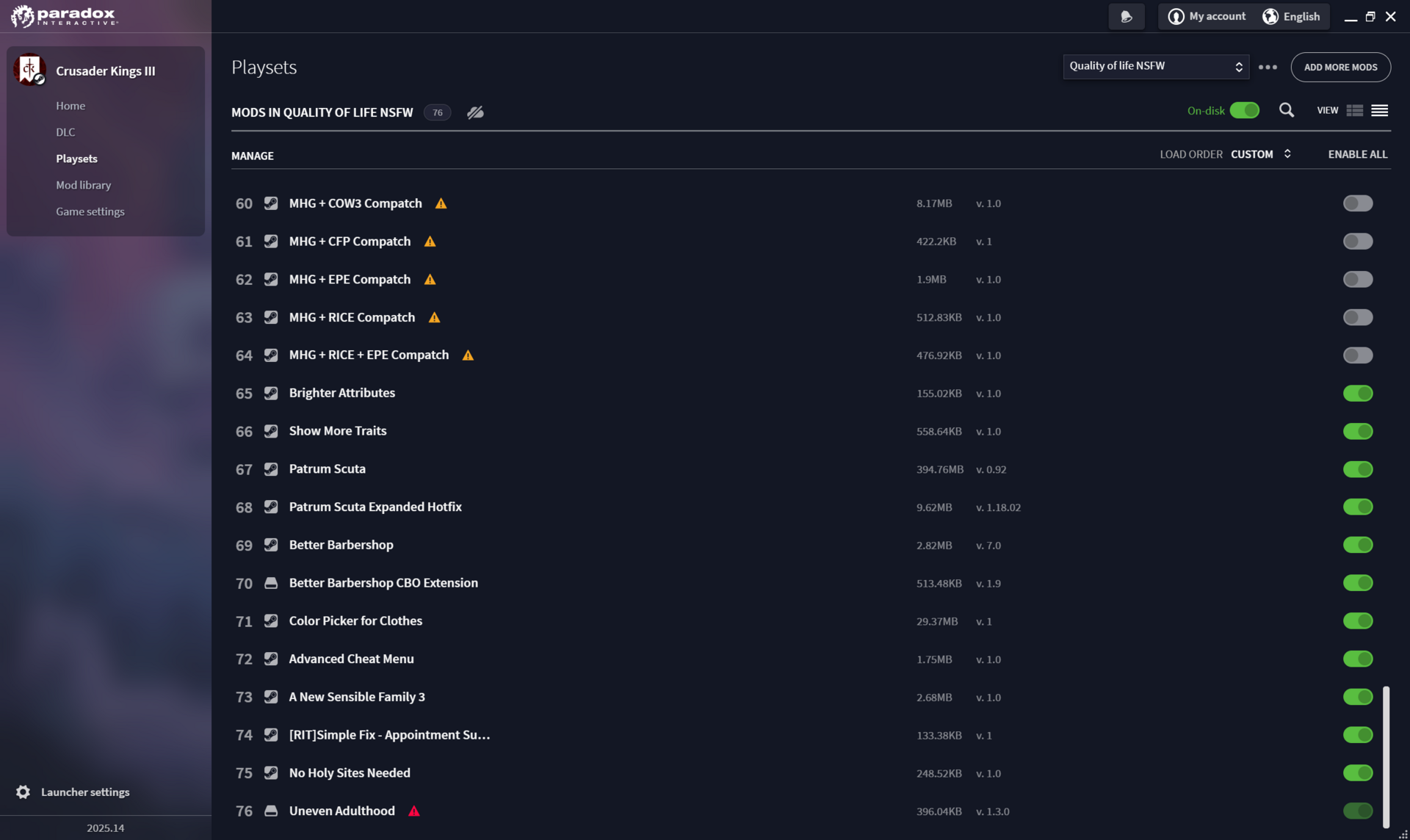Switch to detailed grid view icon
This screenshot has height=840, width=1410.
1355,110
